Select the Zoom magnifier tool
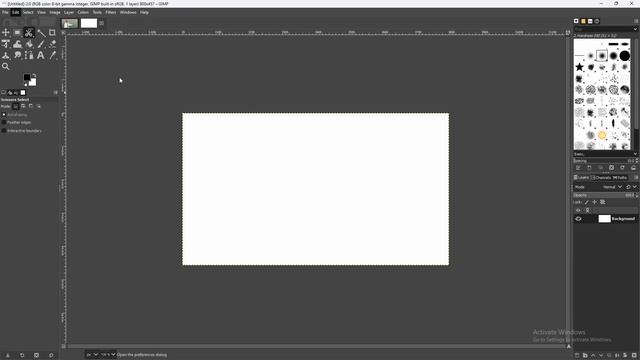This screenshot has height=360, width=640. 6,67
